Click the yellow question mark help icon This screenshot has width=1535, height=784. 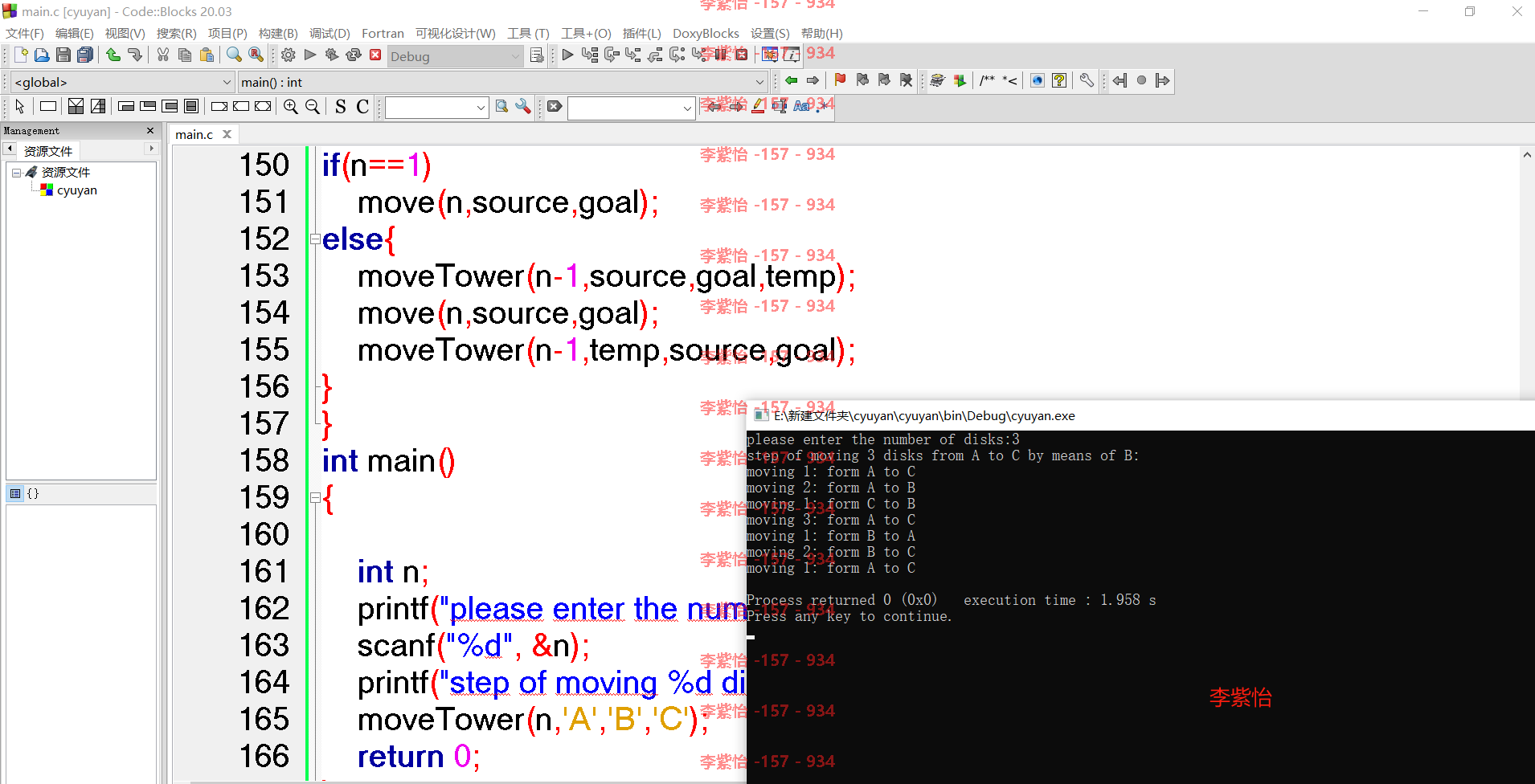(1059, 80)
